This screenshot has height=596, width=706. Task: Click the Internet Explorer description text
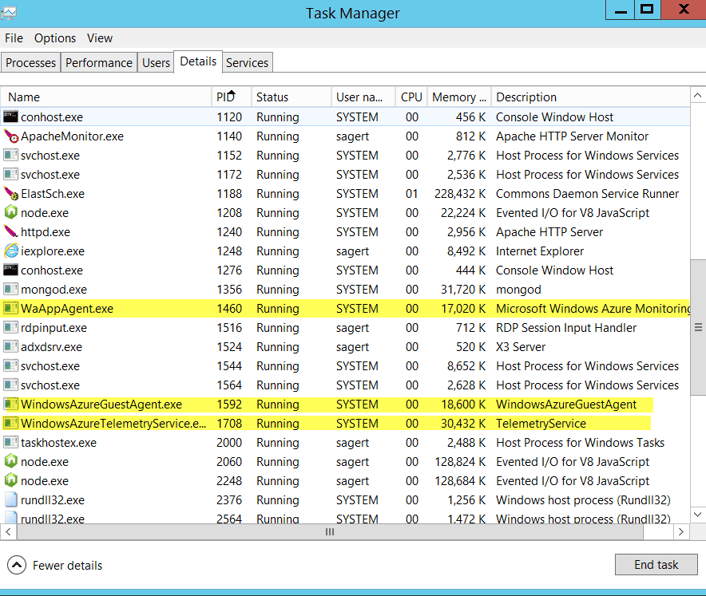coord(539,251)
